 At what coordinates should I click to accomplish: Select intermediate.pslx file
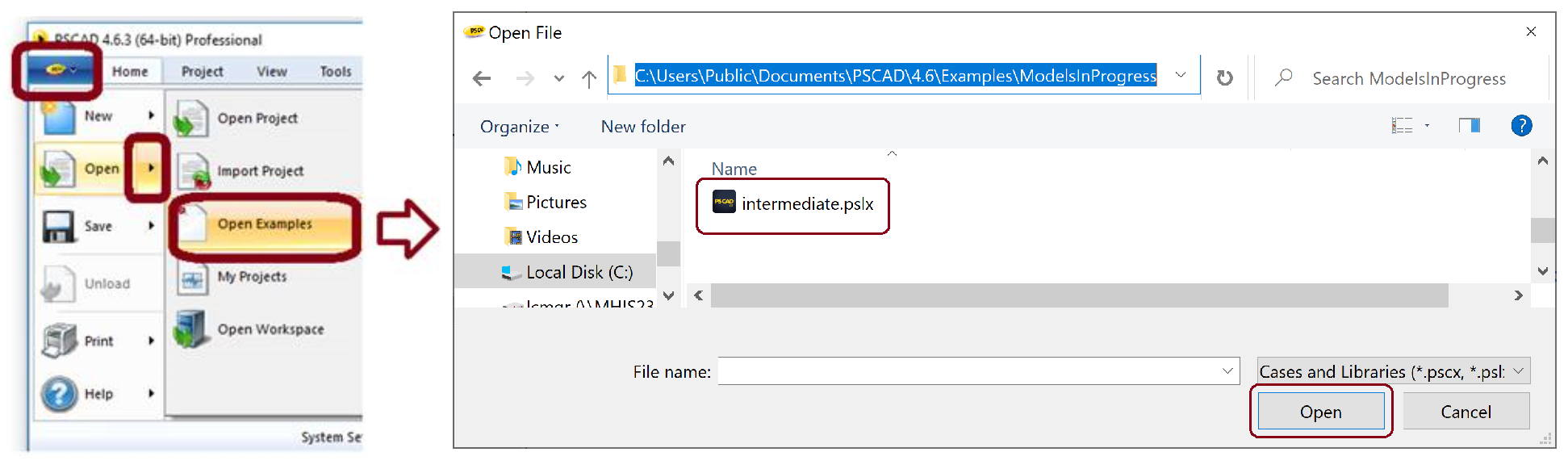[x=792, y=204]
